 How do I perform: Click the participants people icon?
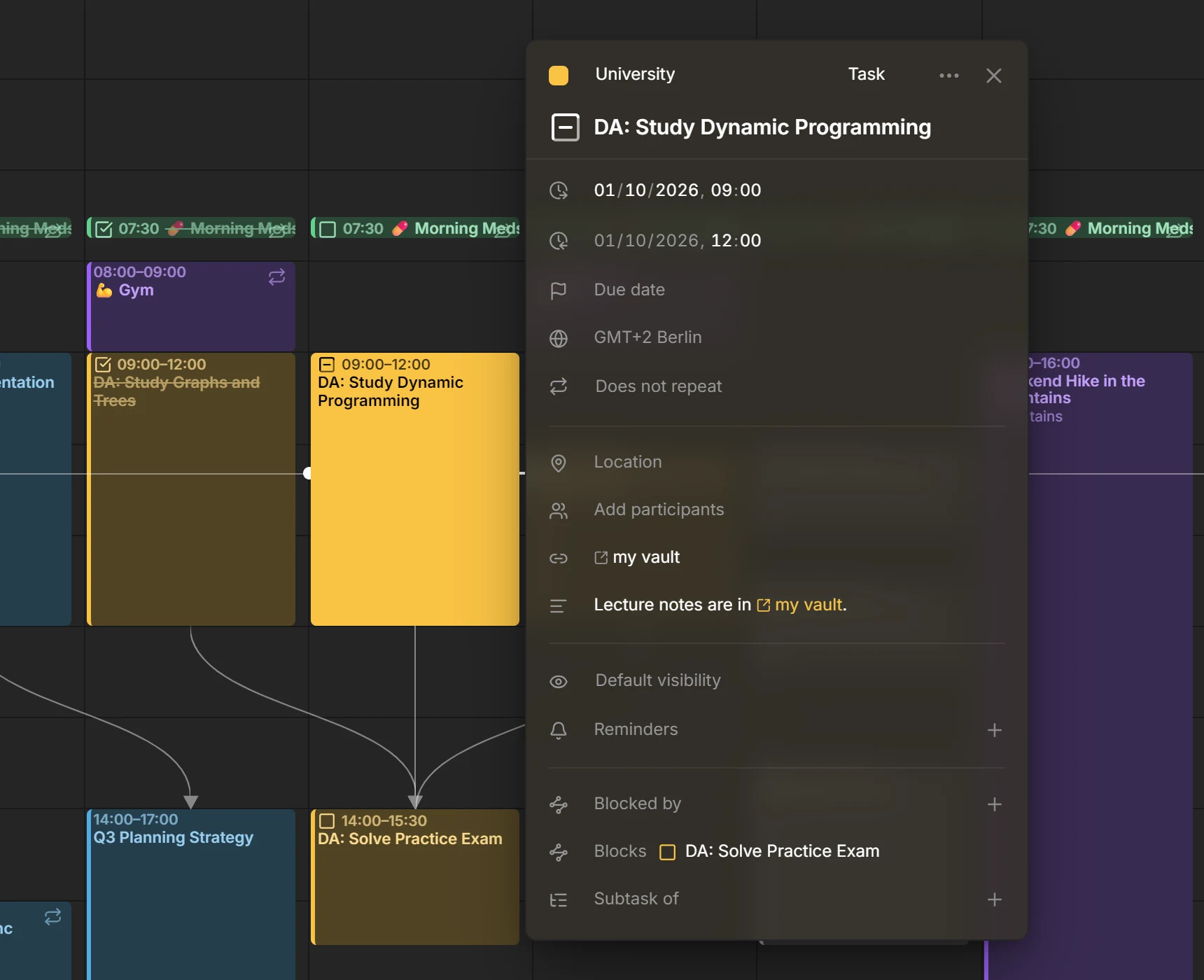tap(559, 511)
